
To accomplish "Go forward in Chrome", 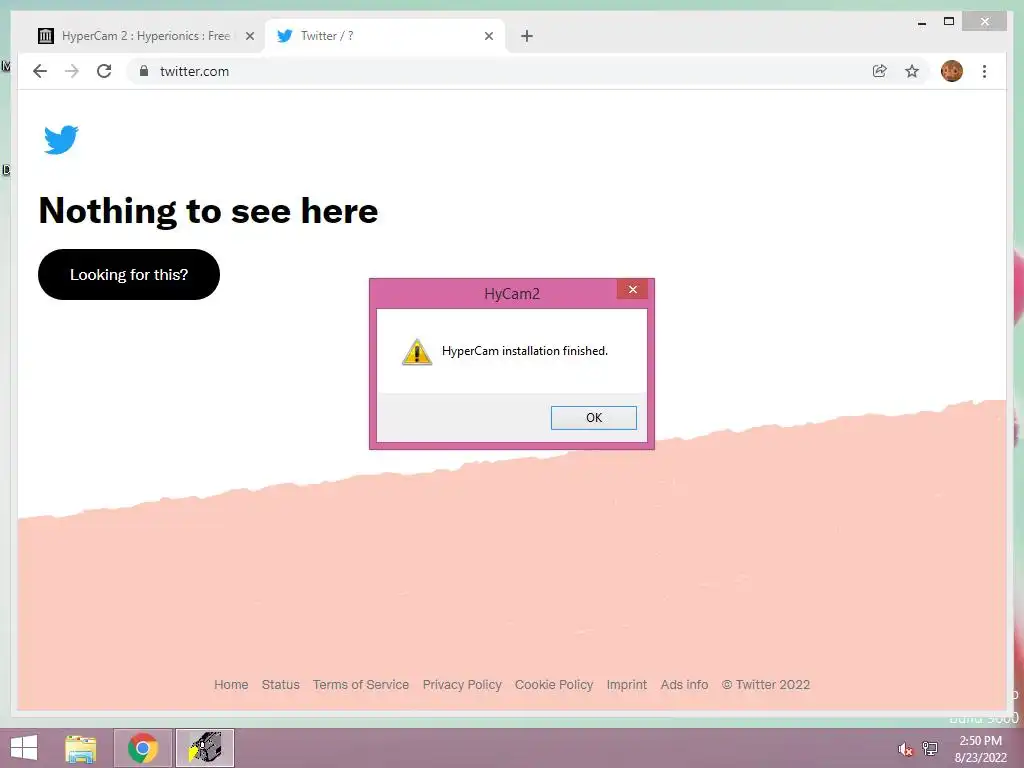I will pos(72,71).
